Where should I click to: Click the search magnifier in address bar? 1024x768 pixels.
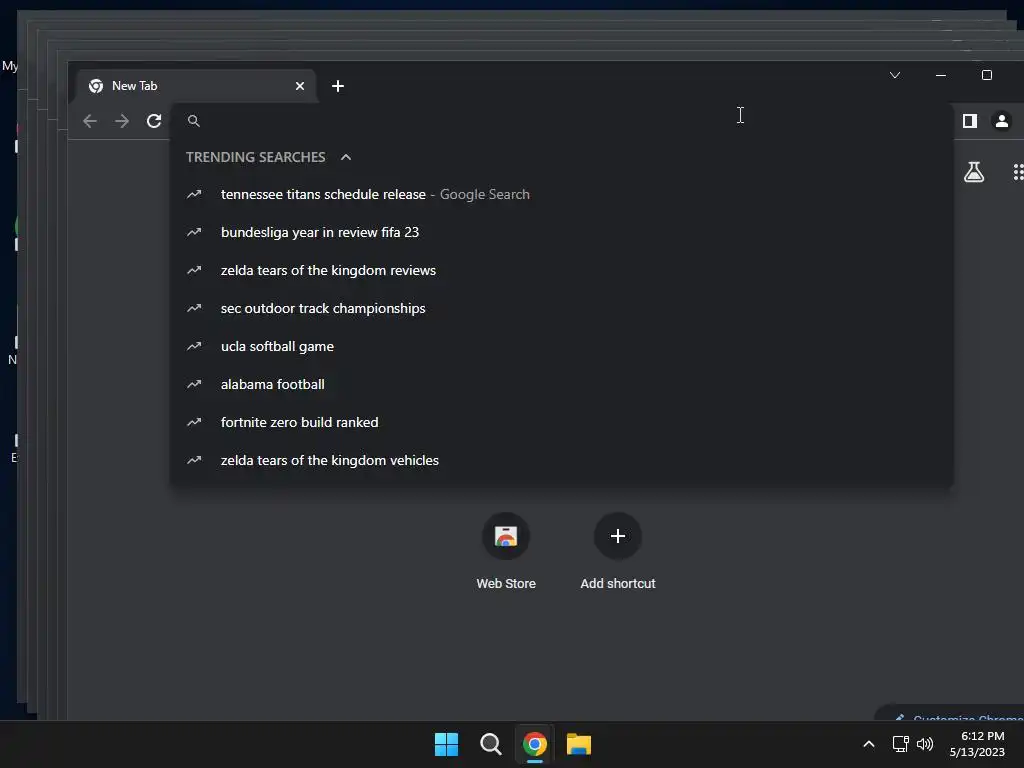pyautogui.click(x=194, y=121)
